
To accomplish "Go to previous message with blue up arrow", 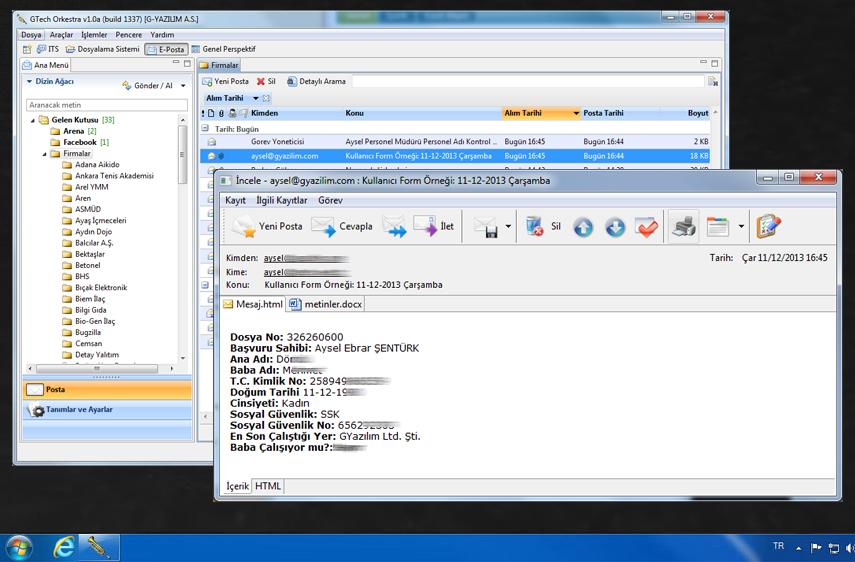I will click(583, 227).
